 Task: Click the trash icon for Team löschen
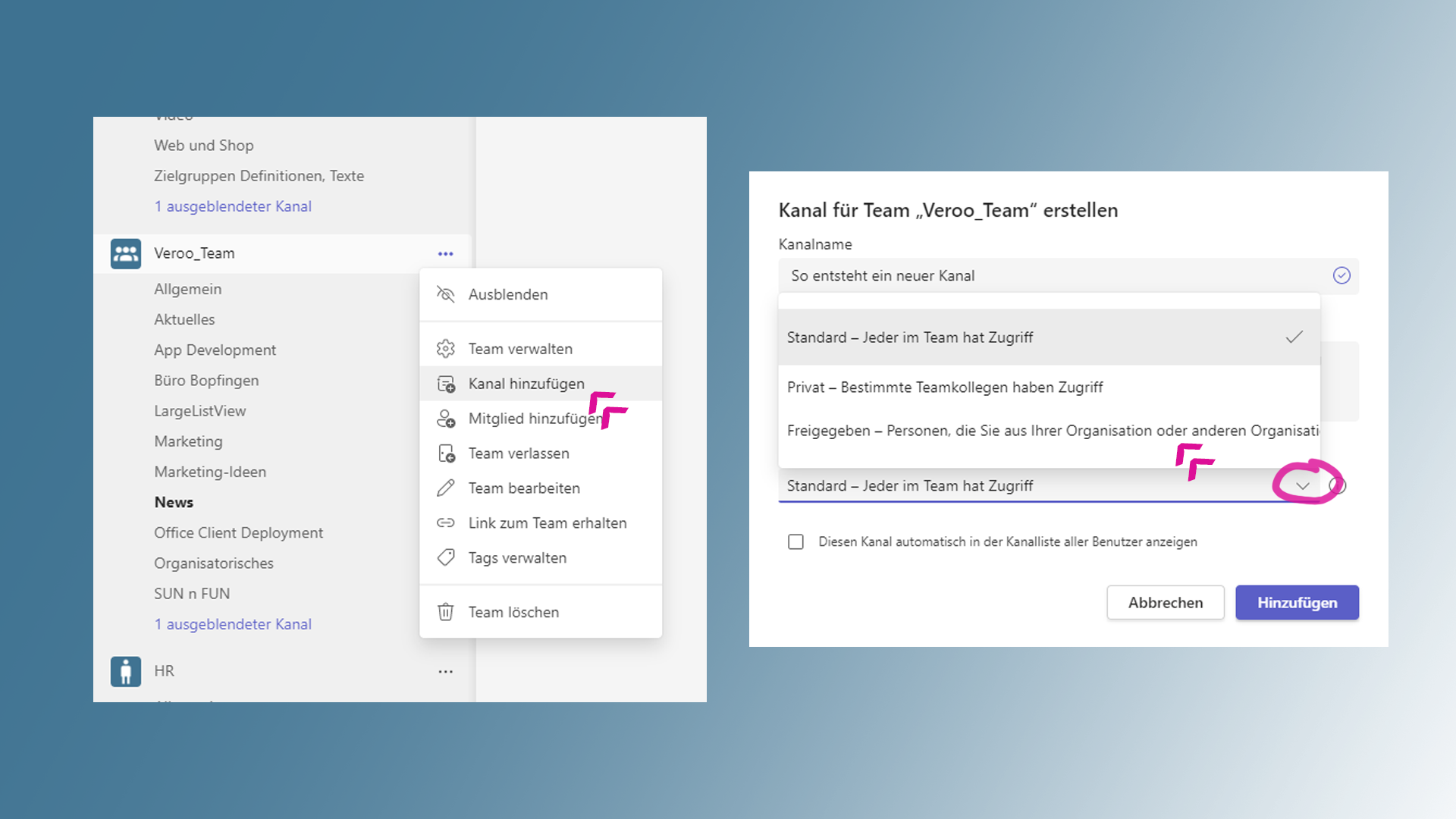pyautogui.click(x=446, y=612)
